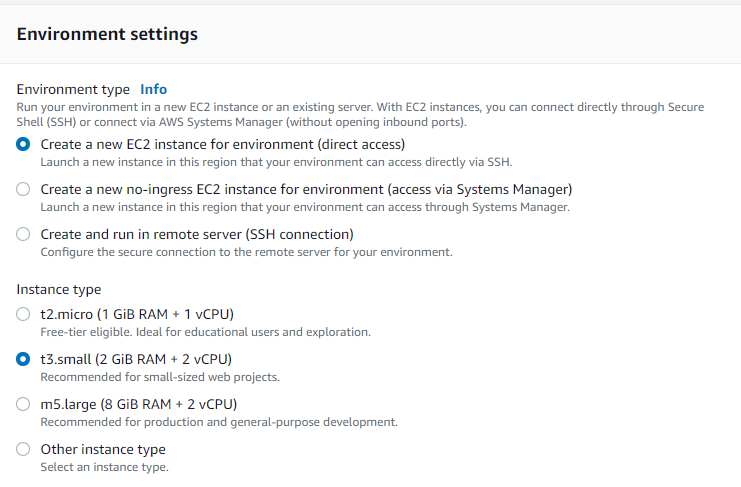Click the Environment settings heading

[x=107, y=34]
